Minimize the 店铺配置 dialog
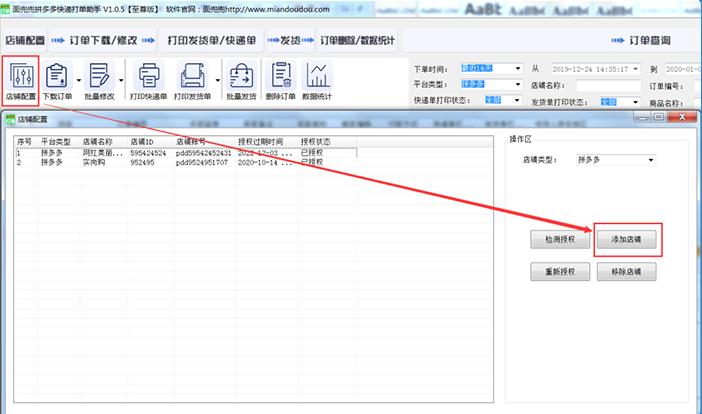702x414 pixels. (x=642, y=117)
